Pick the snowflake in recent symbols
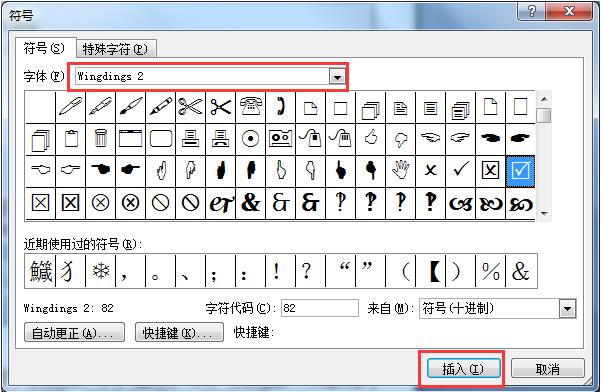 [x=101, y=271]
